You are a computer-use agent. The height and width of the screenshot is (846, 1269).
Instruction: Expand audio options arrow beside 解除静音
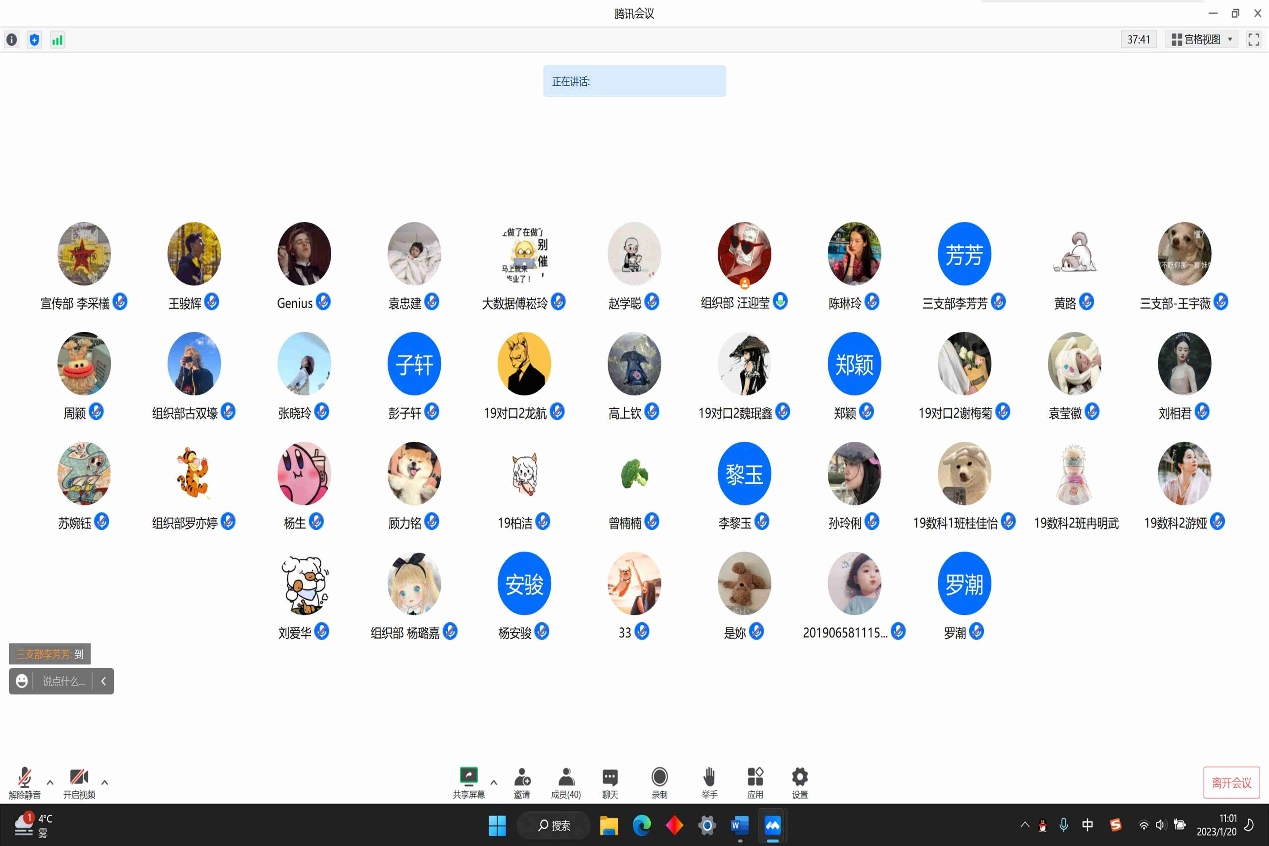[x=50, y=782]
